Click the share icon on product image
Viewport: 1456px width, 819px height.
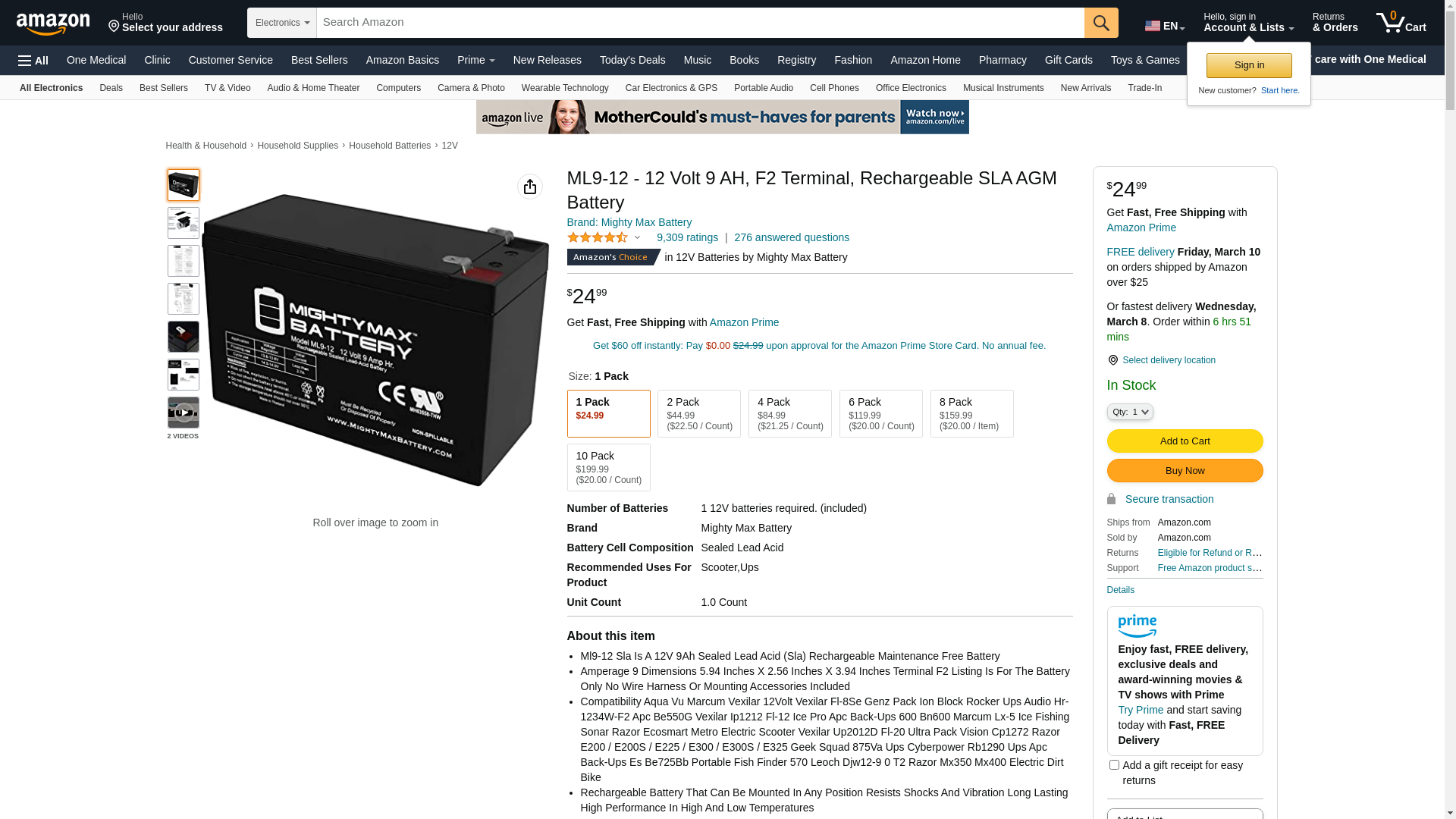tap(530, 187)
